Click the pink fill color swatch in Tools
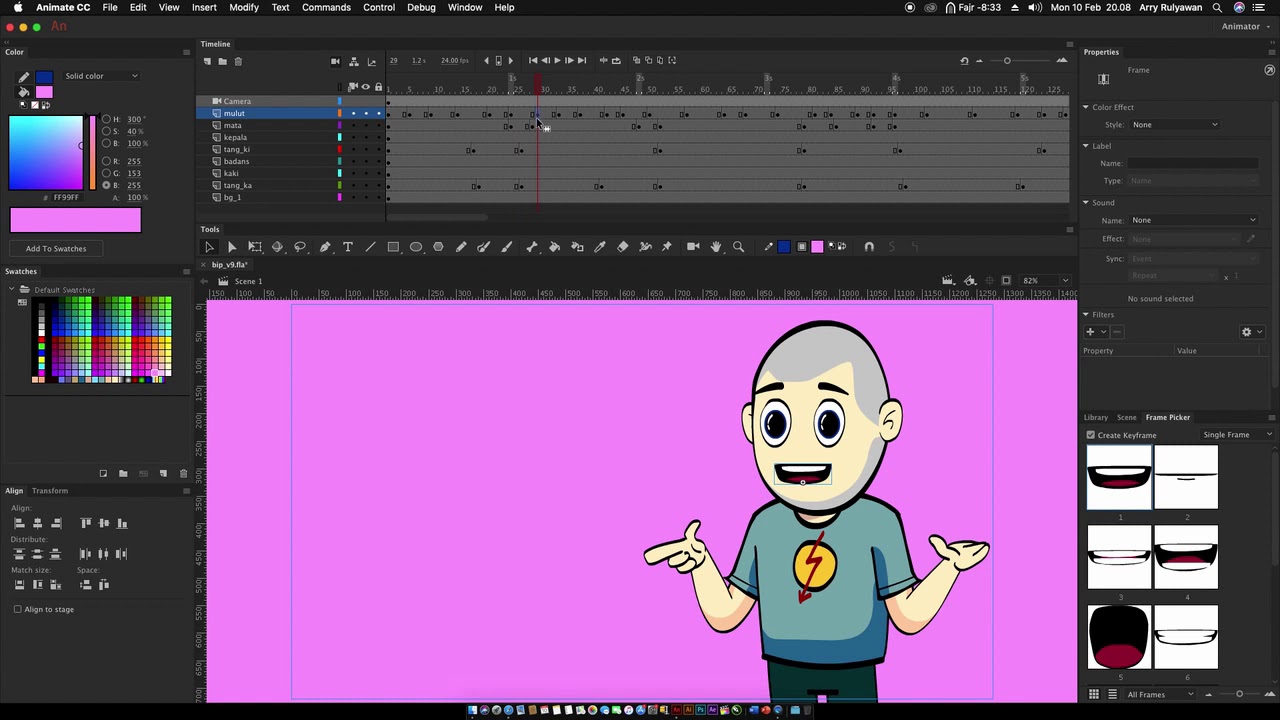The height and width of the screenshot is (720, 1280). 817,247
